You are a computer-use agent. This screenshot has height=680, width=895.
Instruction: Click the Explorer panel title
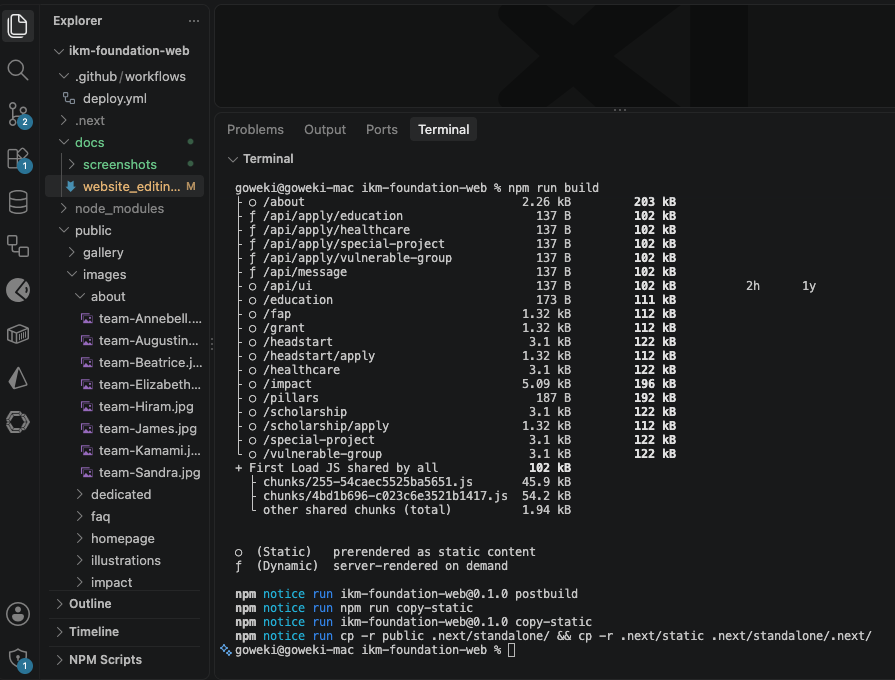coord(78,21)
